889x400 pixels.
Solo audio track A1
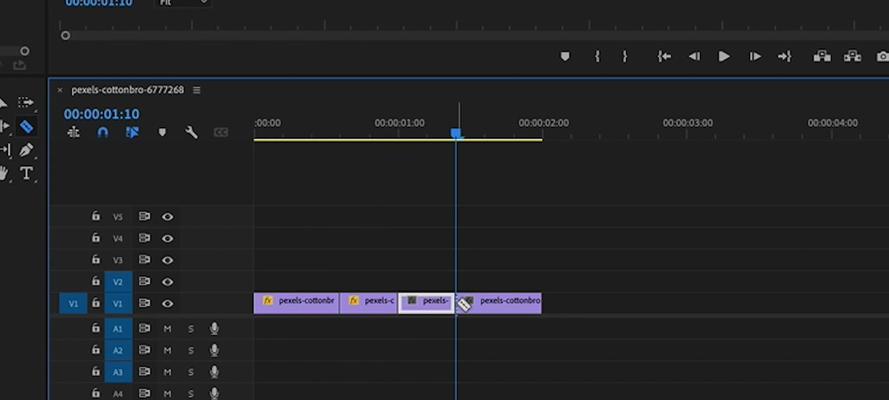point(190,329)
